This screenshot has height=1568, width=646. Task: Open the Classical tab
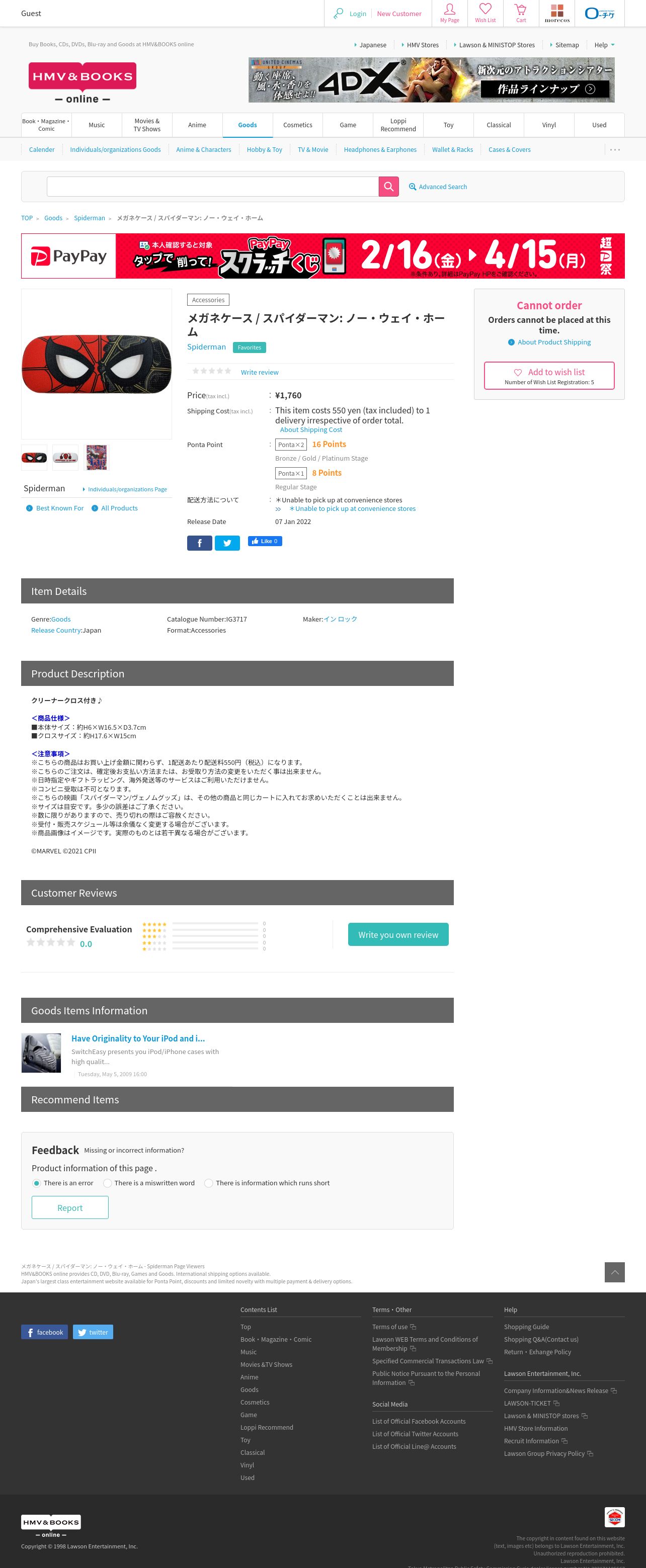pyautogui.click(x=499, y=125)
